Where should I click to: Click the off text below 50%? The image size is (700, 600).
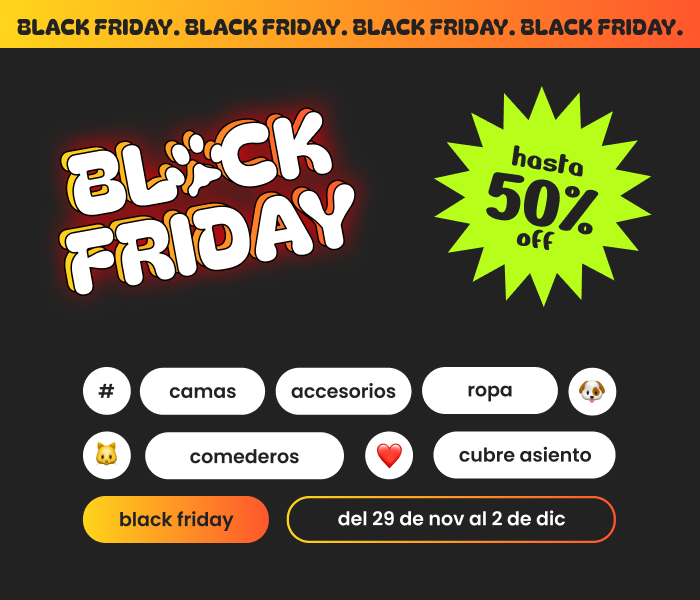coord(535,240)
